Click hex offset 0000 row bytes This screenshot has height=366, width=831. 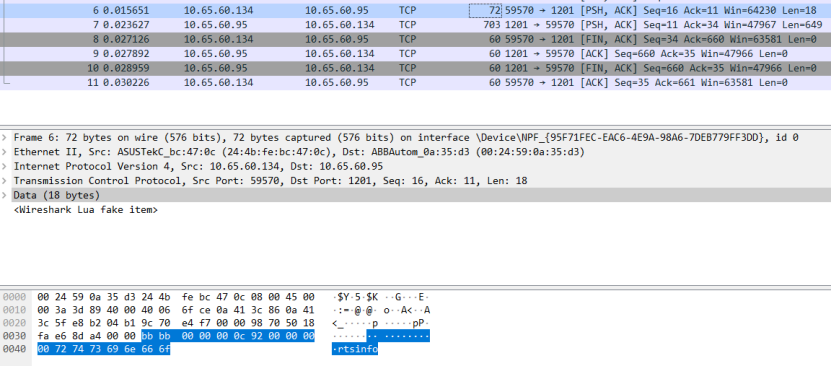(x=176, y=297)
